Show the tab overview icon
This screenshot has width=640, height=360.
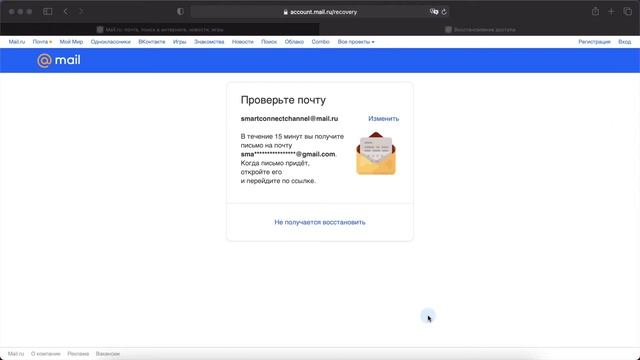click(627, 12)
